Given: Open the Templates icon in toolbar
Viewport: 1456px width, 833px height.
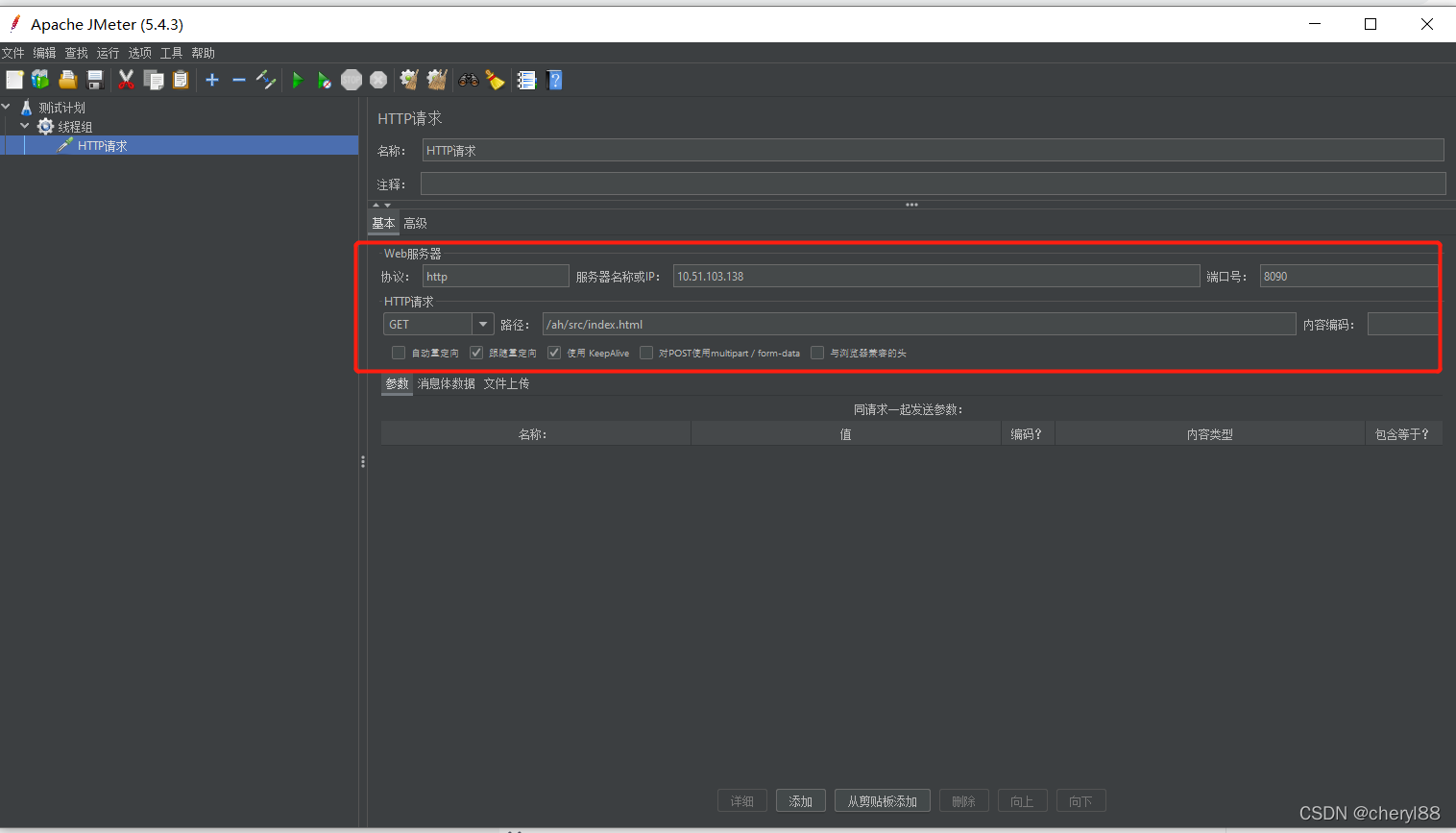Looking at the screenshot, I should (40, 80).
